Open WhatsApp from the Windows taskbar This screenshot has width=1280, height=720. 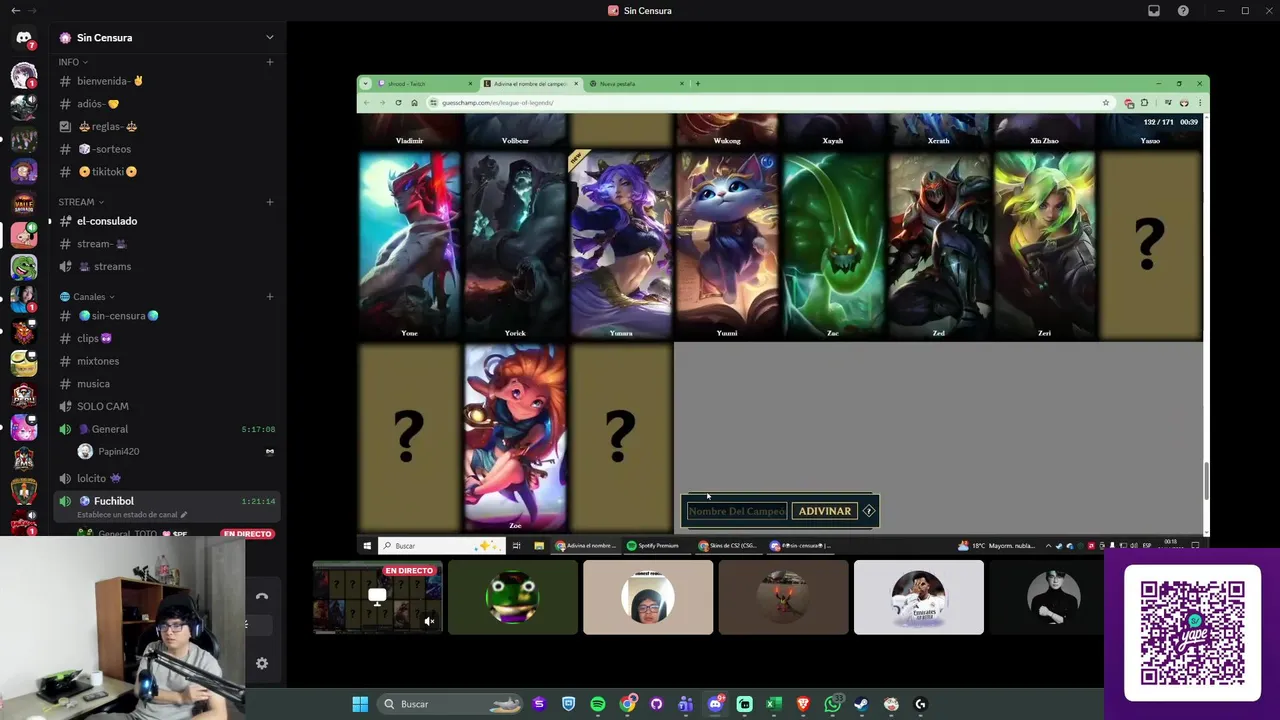click(x=832, y=704)
